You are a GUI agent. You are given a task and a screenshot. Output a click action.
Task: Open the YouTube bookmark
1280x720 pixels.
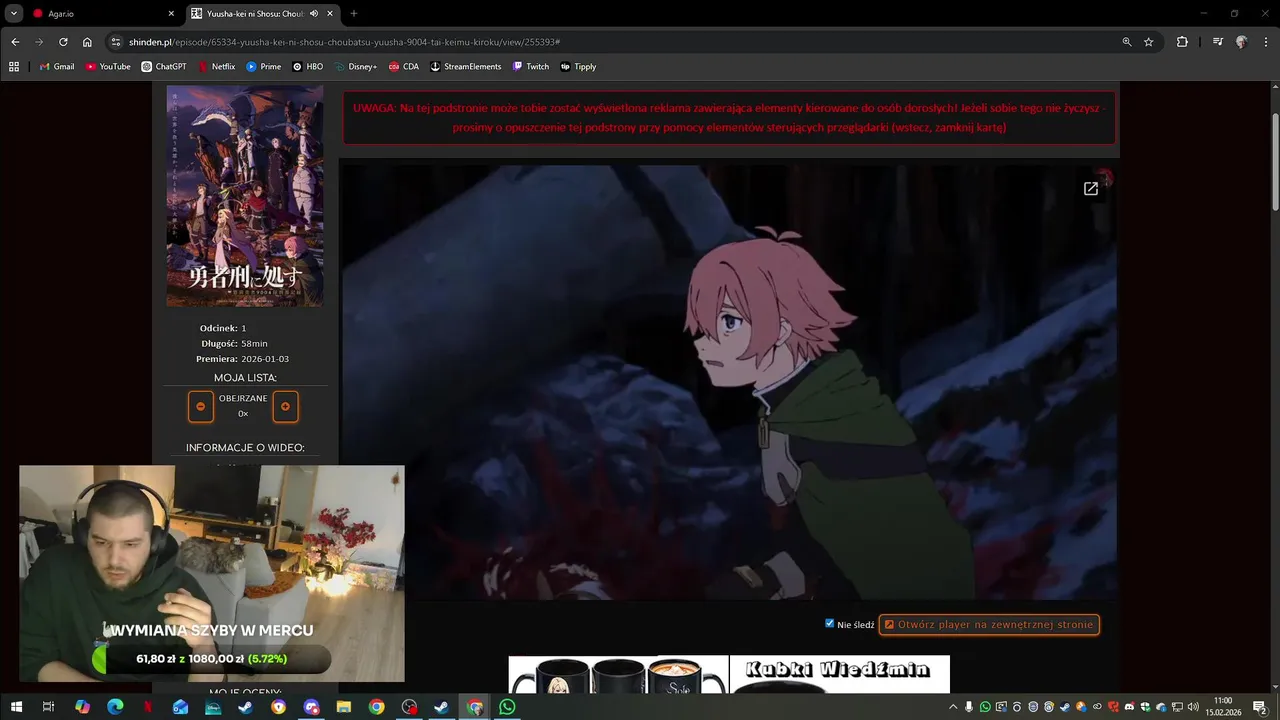tap(108, 66)
